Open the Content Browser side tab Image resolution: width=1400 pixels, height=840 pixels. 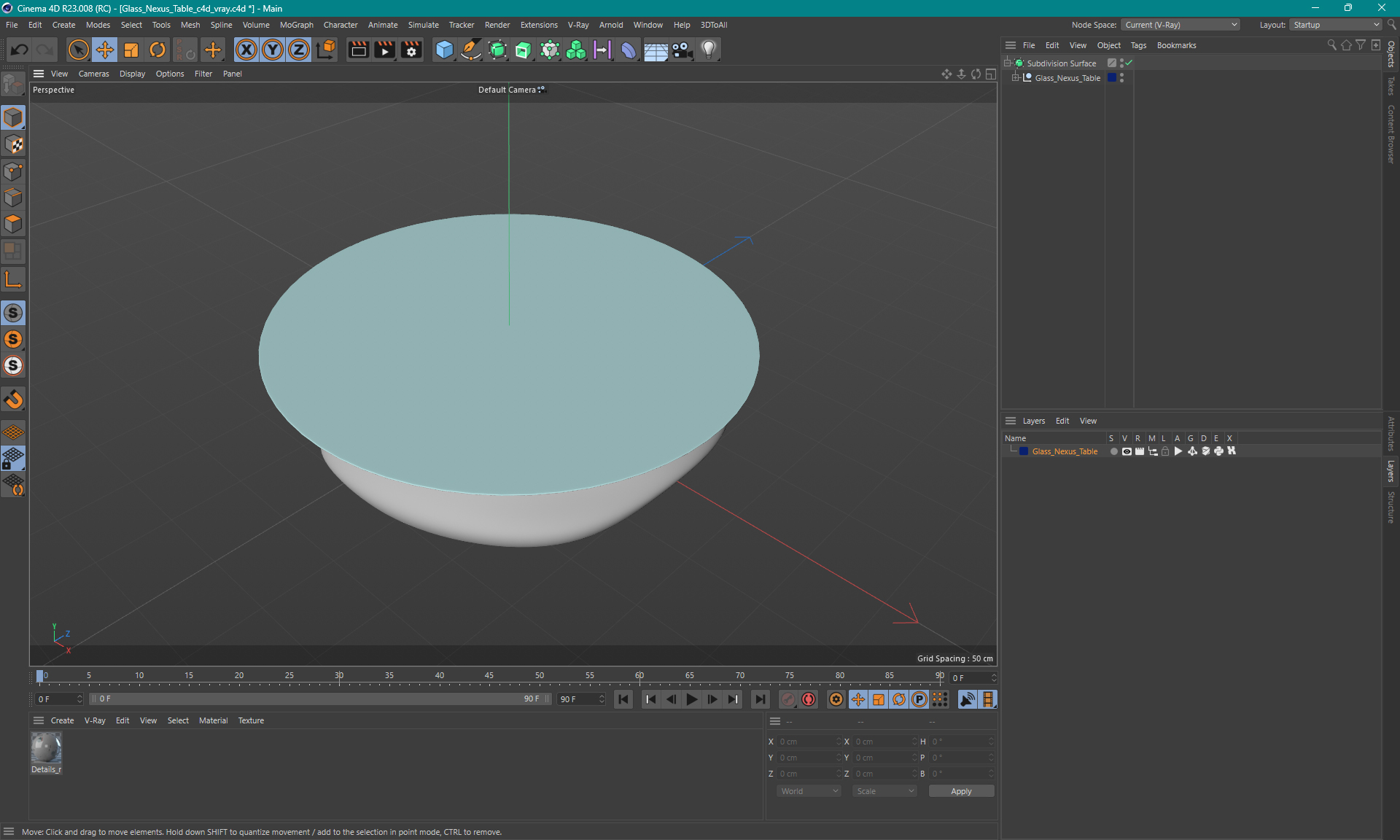click(1391, 134)
